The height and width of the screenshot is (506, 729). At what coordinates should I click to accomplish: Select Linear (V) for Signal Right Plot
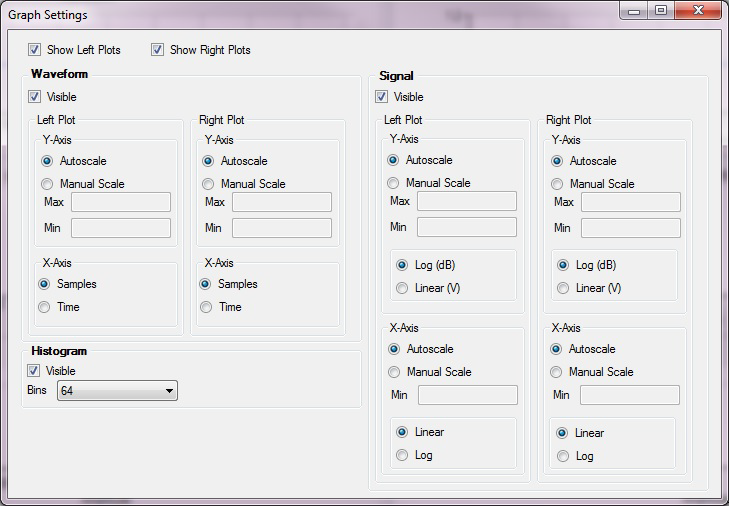click(563, 288)
